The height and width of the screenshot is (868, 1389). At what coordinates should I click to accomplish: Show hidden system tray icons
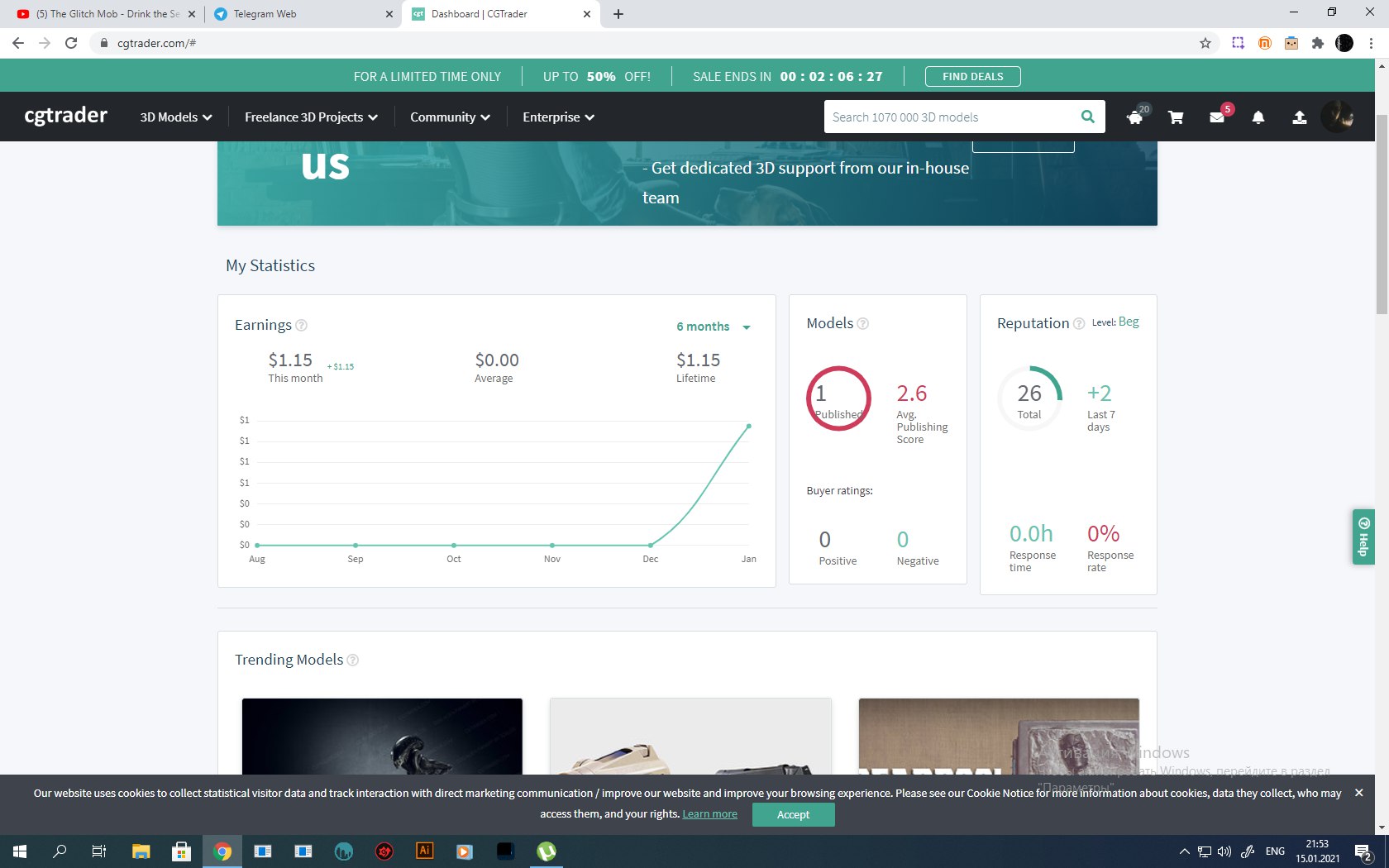click(1184, 851)
